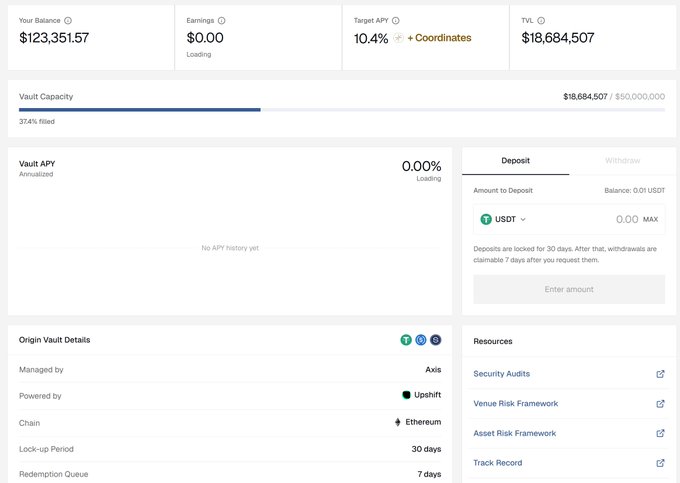Open the Track Record link

pos(498,463)
